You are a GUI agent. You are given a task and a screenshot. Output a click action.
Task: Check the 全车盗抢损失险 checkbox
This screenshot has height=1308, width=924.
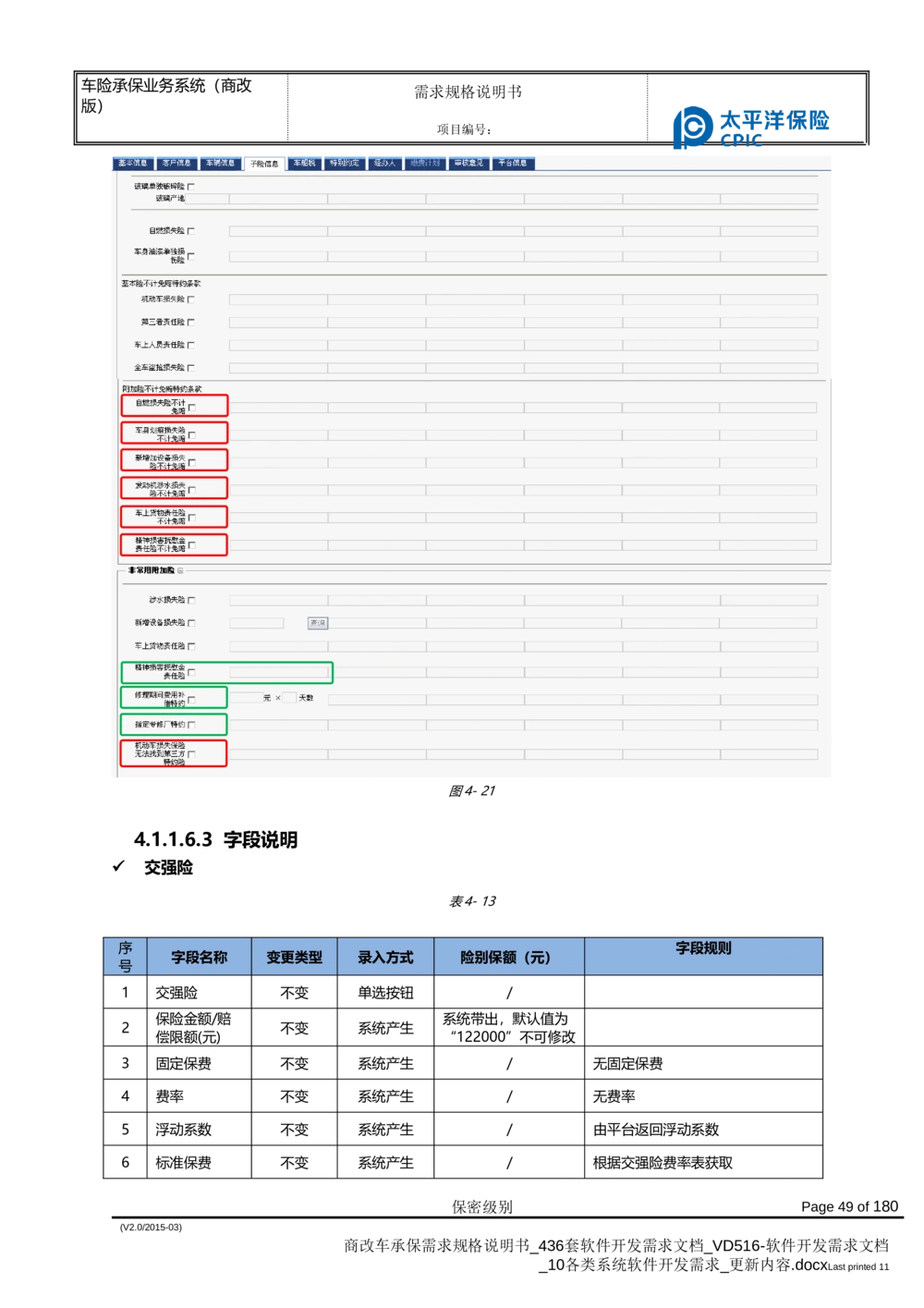click(191, 367)
